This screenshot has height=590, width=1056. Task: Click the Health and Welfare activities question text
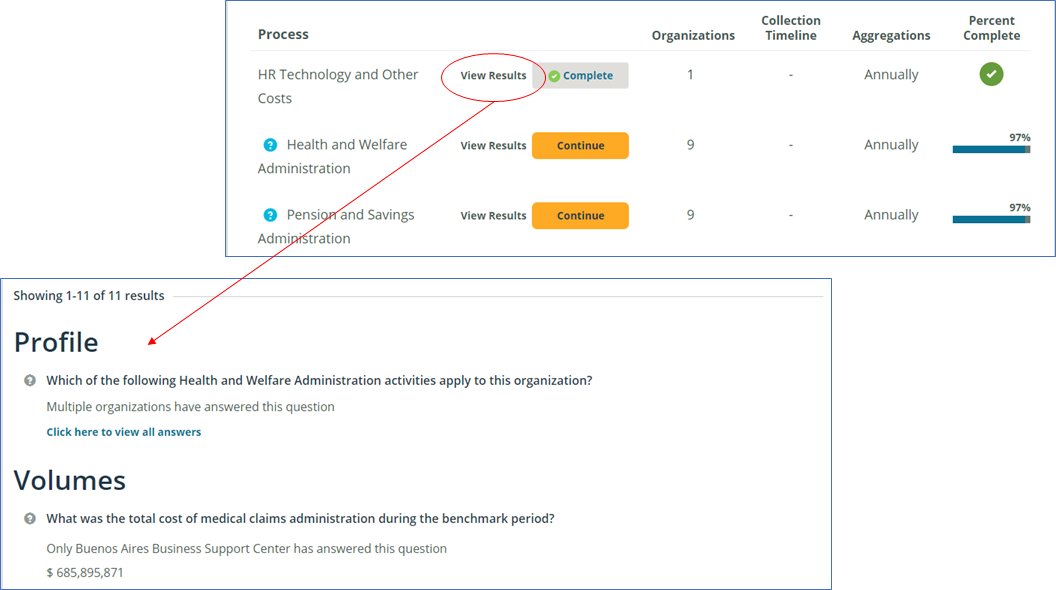[319, 381]
